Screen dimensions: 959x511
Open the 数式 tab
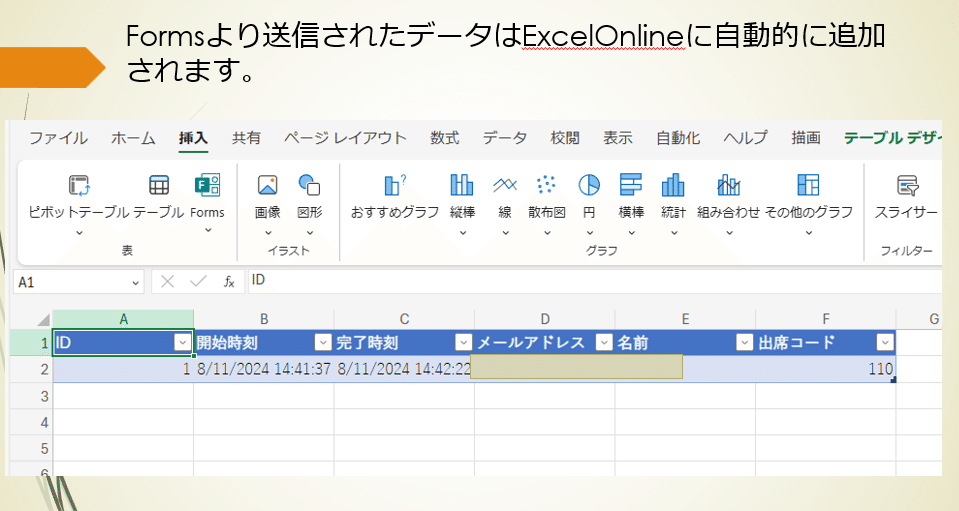(x=445, y=138)
